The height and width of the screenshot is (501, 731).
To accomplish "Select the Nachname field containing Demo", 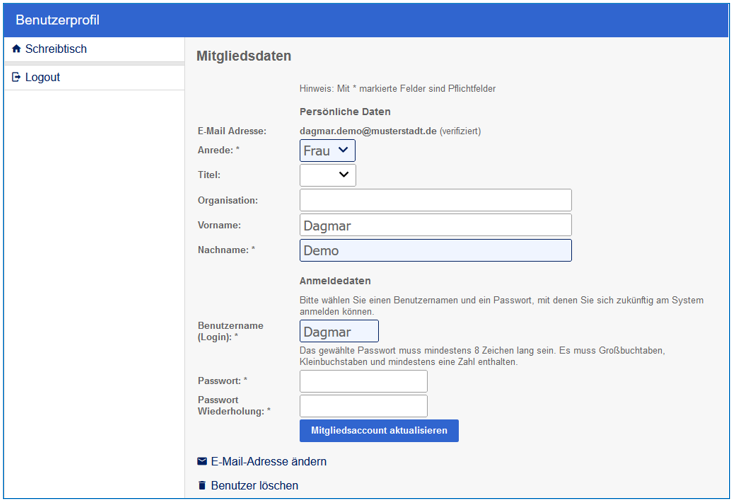I will click(435, 250).
